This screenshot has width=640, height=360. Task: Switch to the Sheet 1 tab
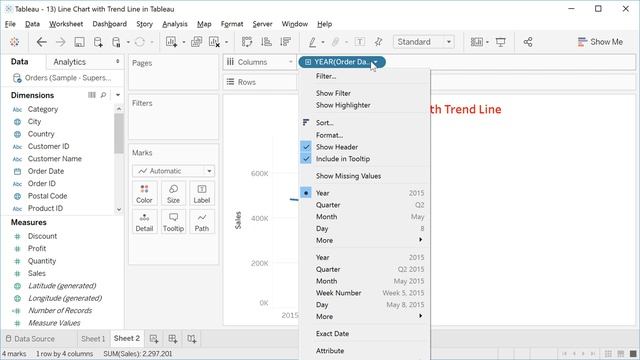(93, 339)
